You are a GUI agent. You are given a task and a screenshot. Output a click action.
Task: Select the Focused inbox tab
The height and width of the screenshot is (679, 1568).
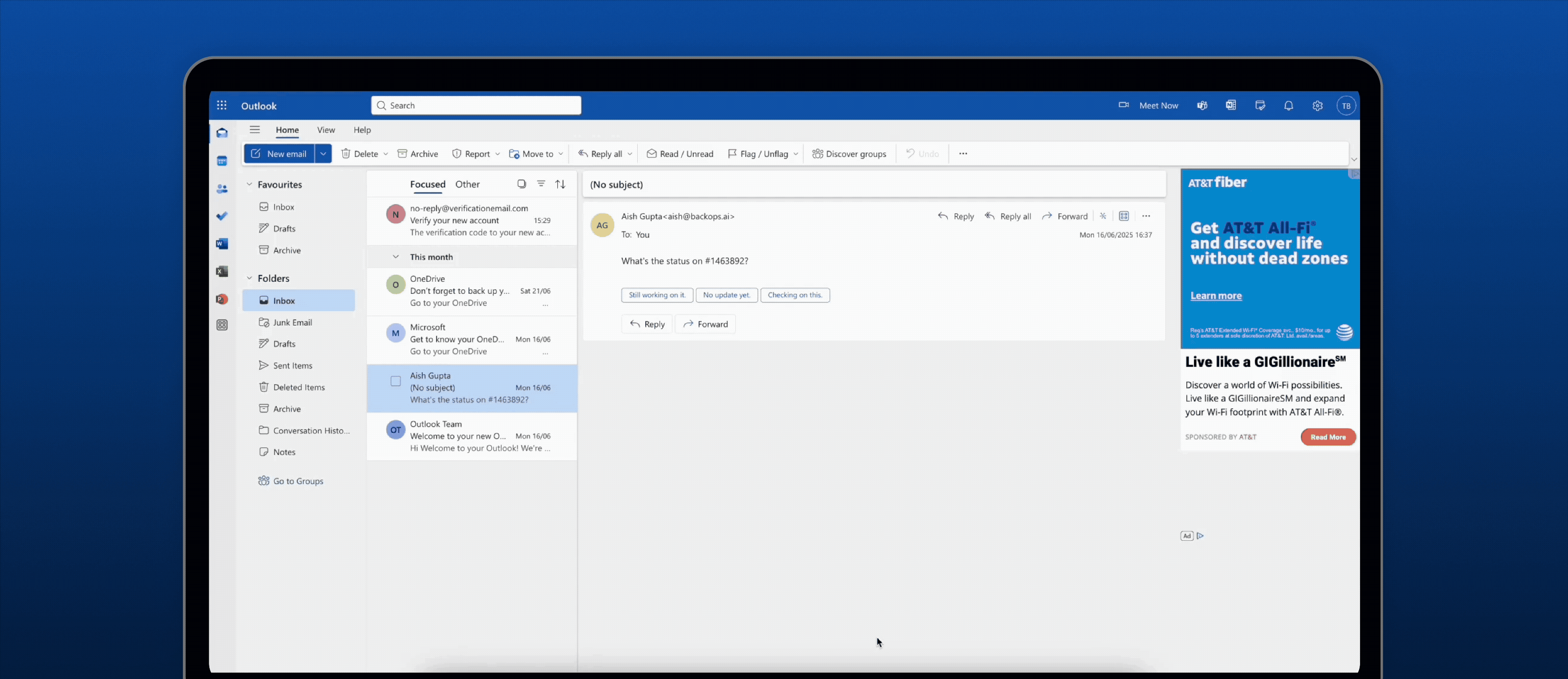click(x=428, y=184)
